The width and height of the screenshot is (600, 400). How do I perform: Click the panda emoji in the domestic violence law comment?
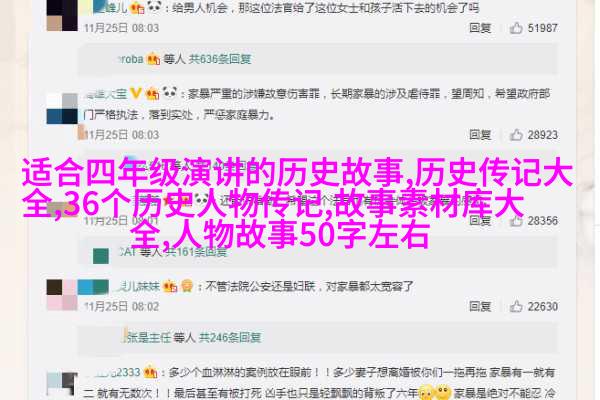[170, 92]
